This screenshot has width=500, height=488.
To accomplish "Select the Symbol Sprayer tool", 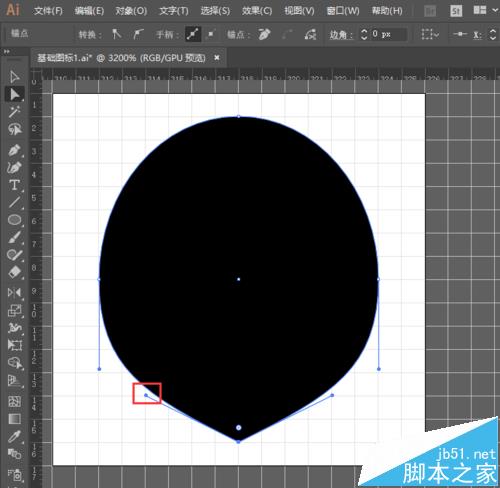I will [14, 474].
